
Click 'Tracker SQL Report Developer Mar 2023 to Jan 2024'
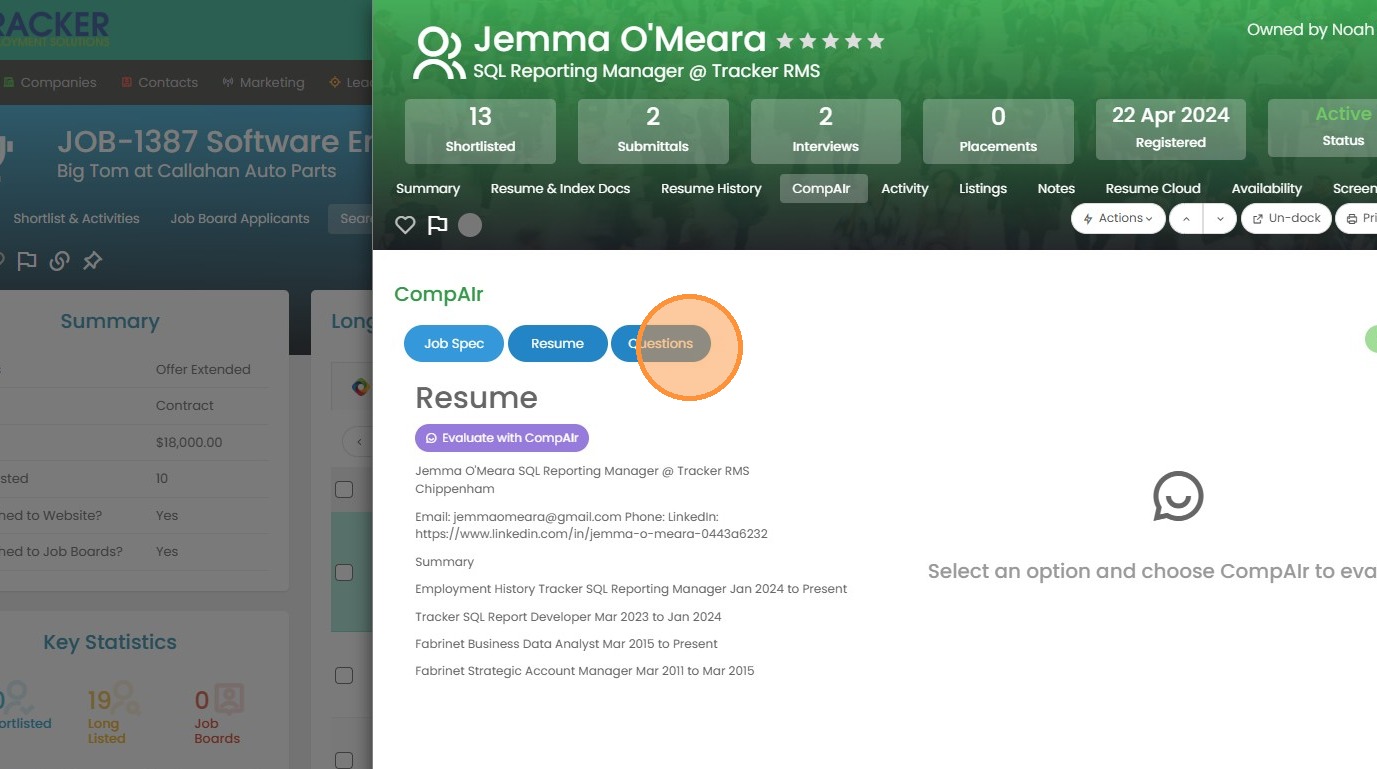point(568,617)
